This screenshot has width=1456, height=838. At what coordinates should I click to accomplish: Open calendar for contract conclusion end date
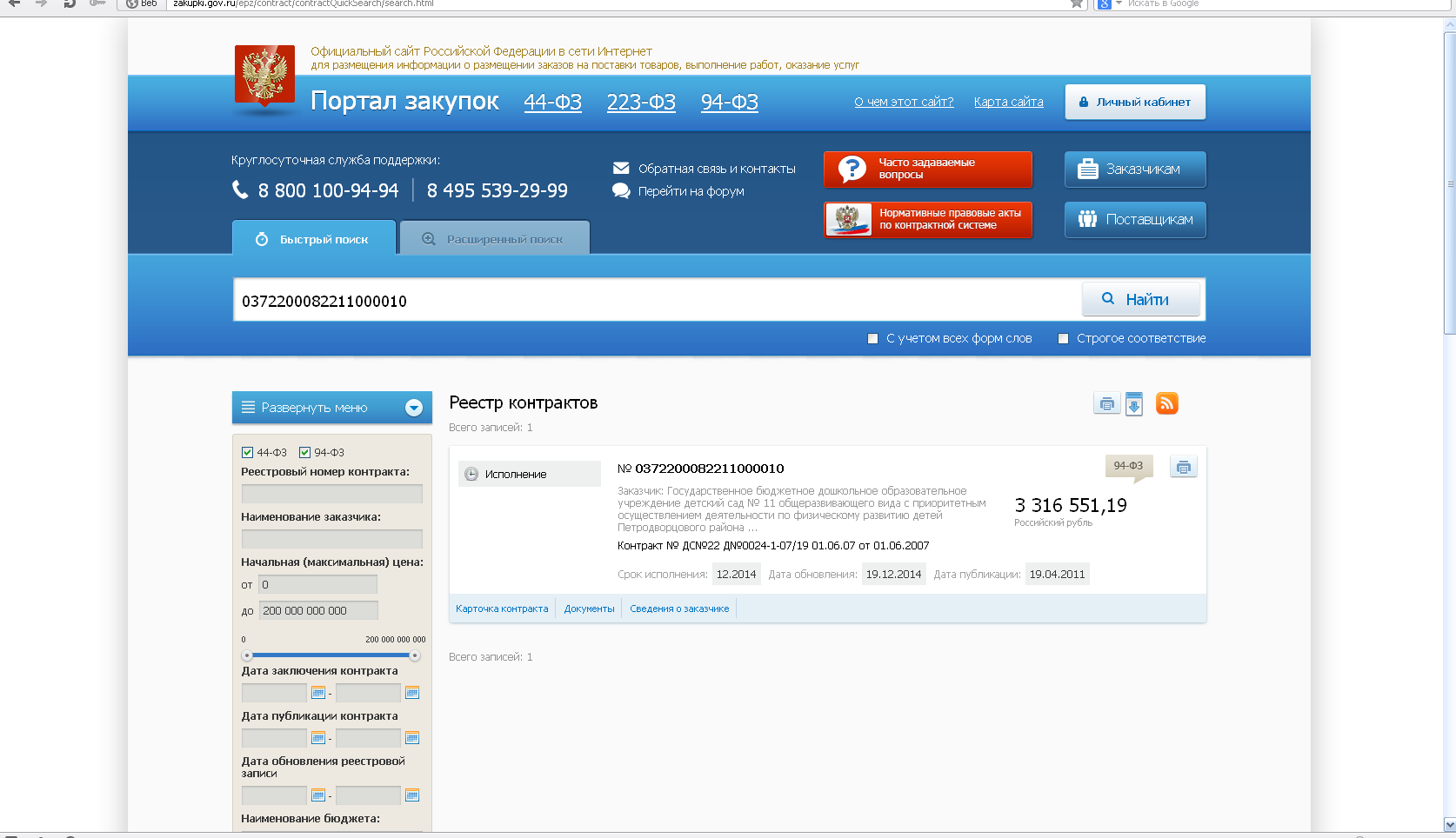pos(412,693)
